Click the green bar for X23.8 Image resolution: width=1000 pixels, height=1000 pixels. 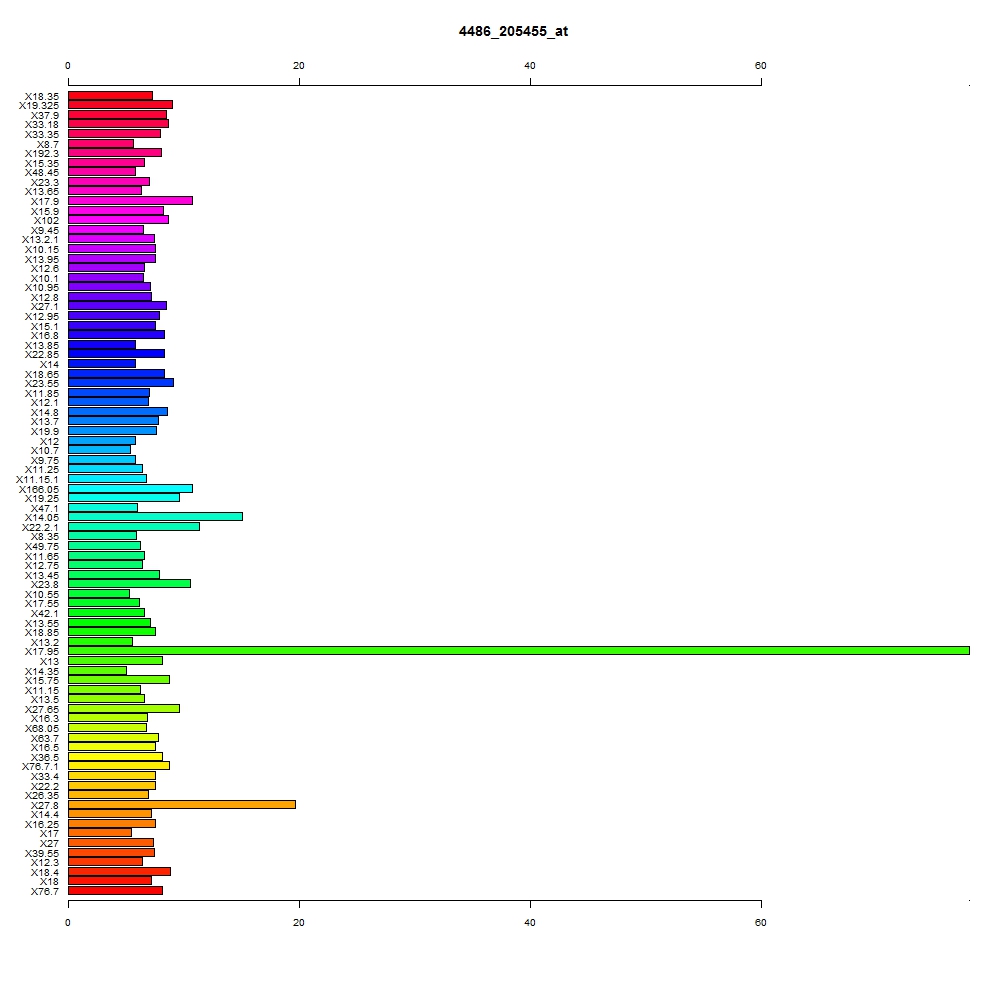pyautogui.click(x=129, y=584)
